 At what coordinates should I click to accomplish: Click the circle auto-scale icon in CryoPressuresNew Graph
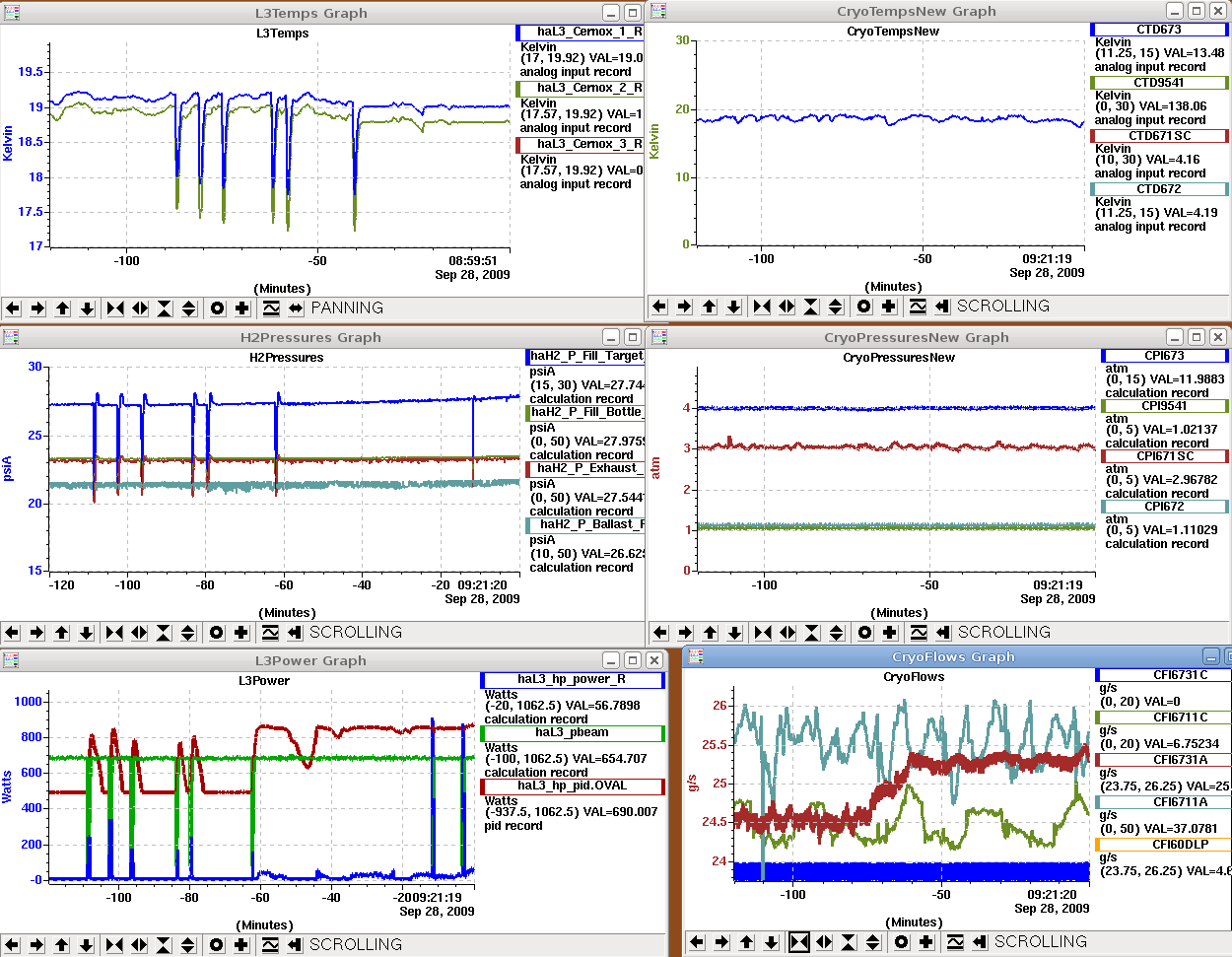tap(865, 633)
